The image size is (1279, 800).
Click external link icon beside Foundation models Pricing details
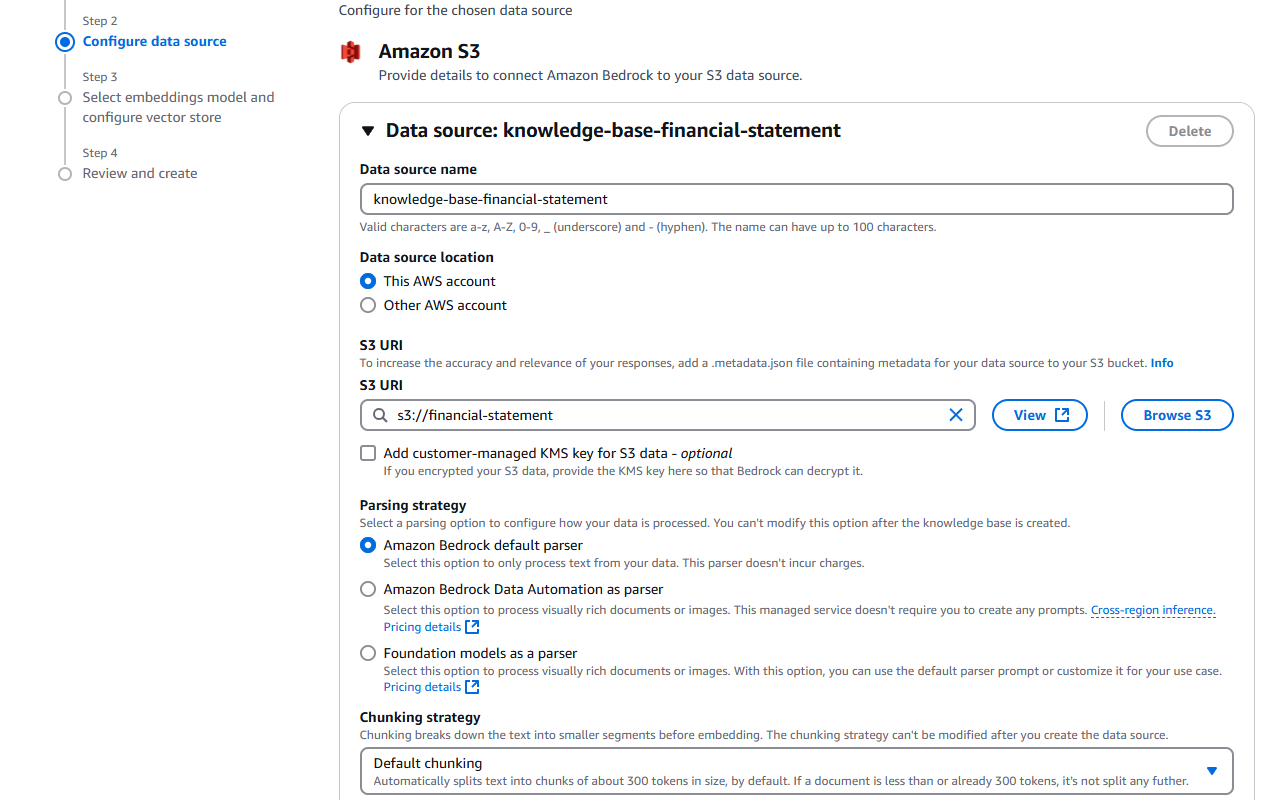(x=472, y=687)
